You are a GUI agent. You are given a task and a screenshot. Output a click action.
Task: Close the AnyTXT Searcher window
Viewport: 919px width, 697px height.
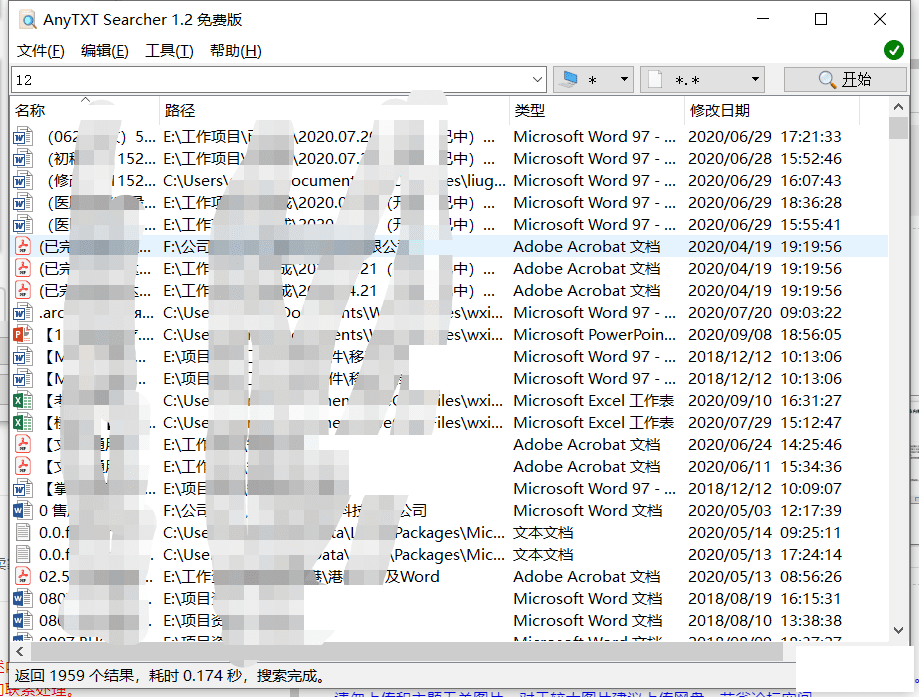tap(880, 19)
